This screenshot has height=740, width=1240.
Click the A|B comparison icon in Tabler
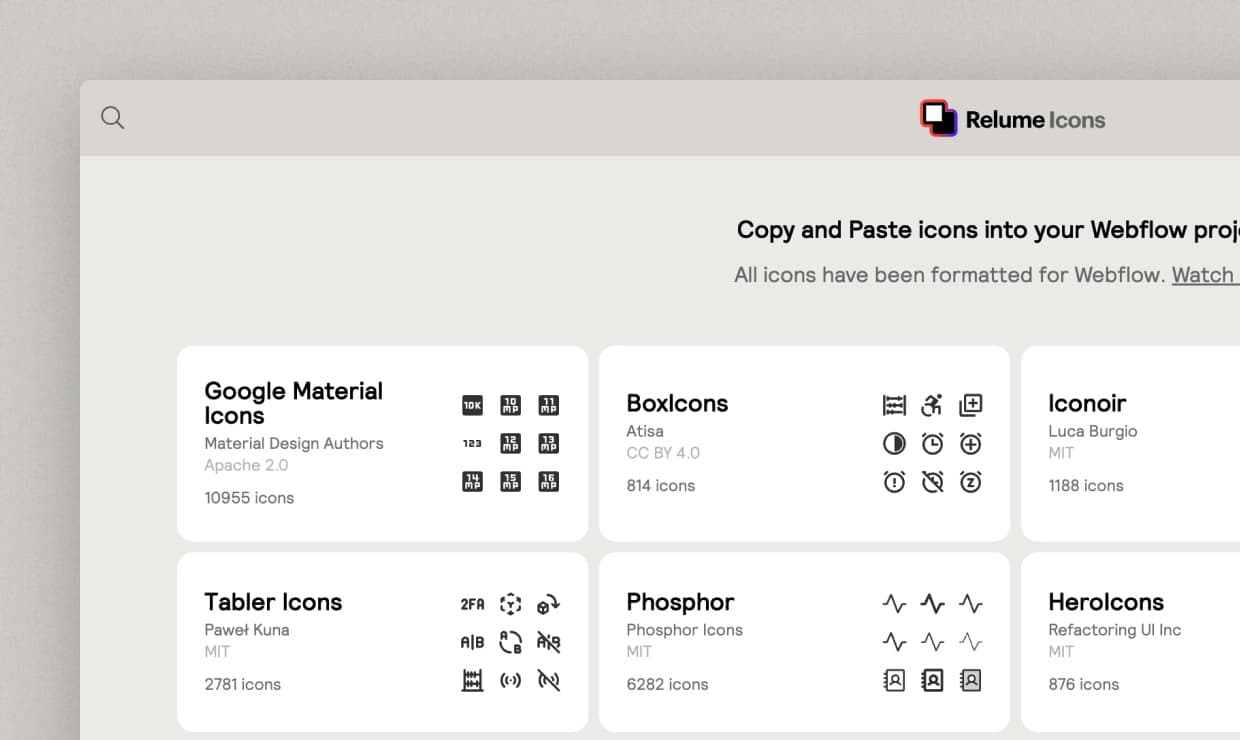(471, 641)
